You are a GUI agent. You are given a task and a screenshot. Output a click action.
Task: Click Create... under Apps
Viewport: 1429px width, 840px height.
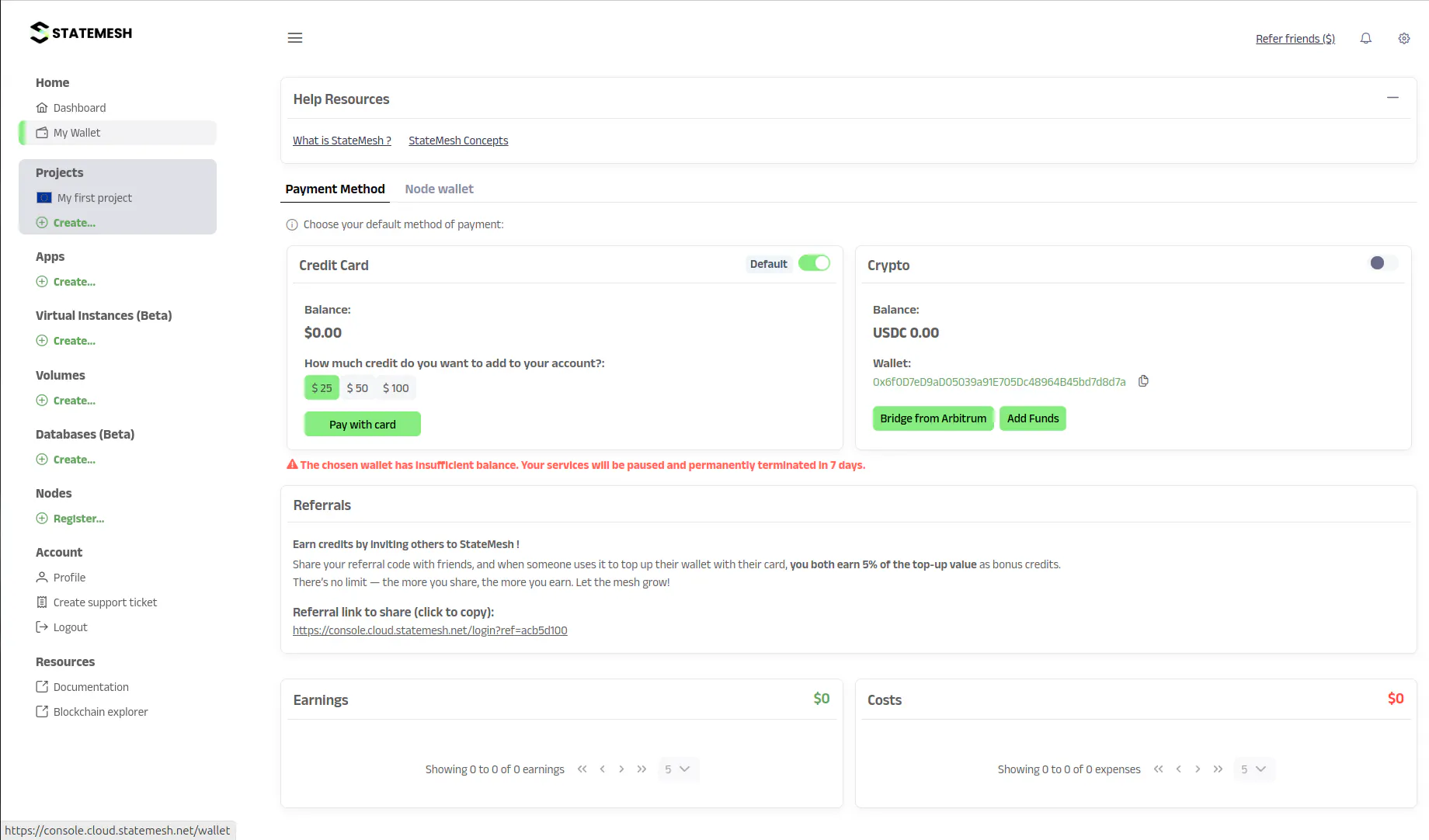pyautogui.click(x=75, y=282)
